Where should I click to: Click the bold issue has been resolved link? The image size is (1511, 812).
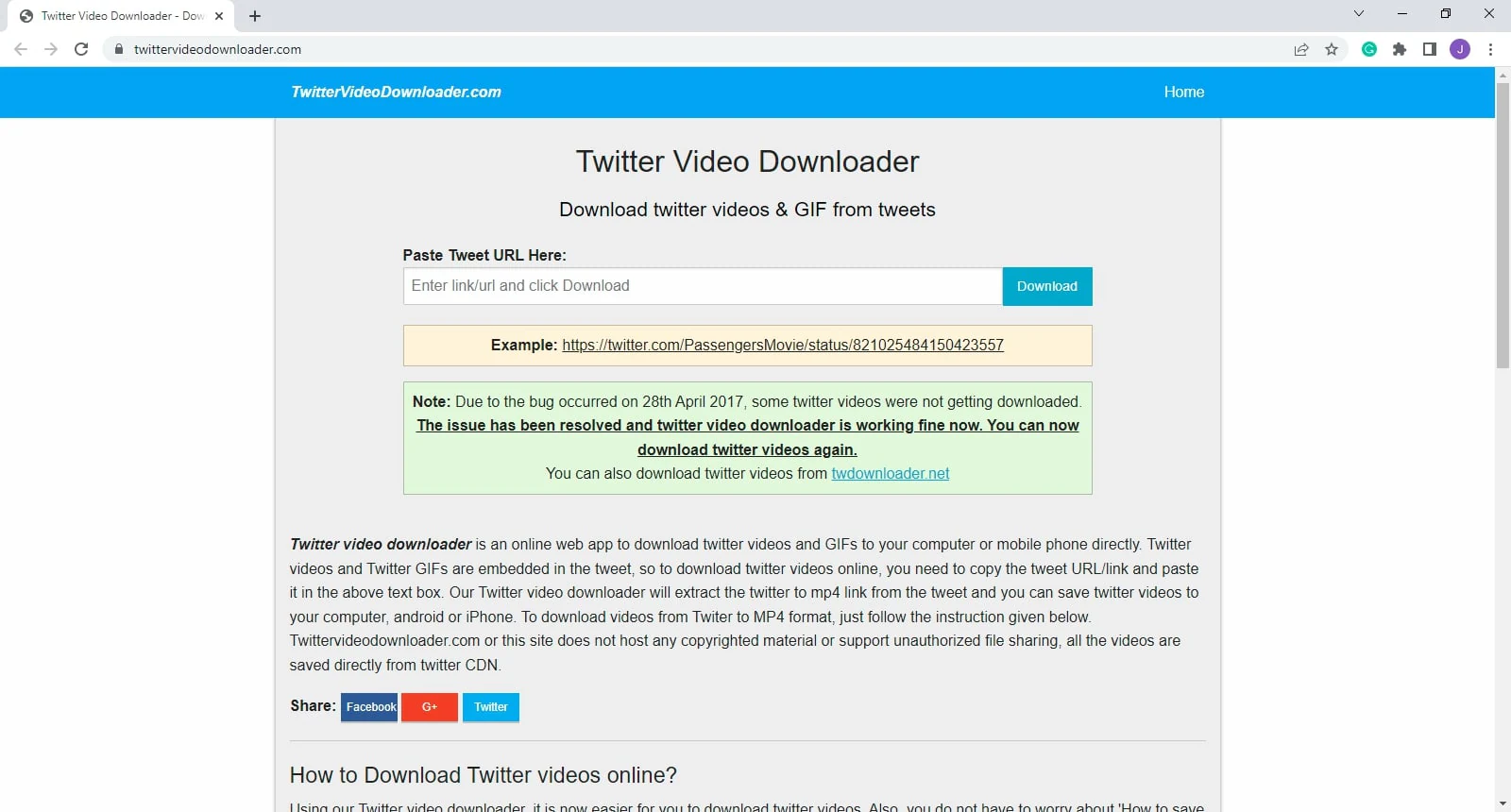(x=748, y=437)
